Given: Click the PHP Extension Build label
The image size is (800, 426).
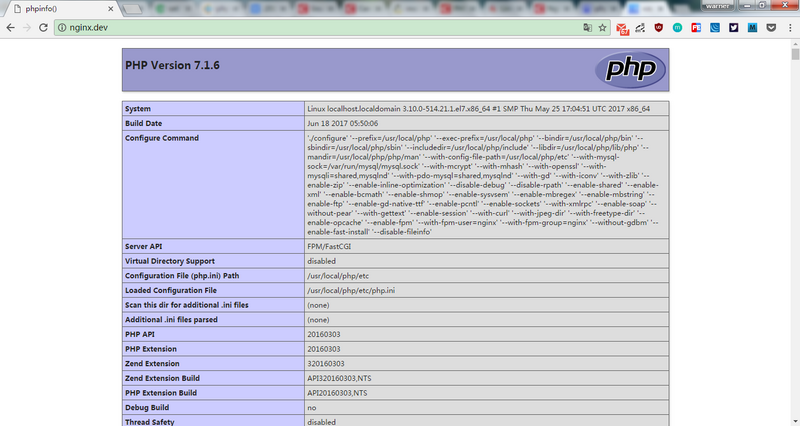Looking at the screenshot, I should point(161,393).
